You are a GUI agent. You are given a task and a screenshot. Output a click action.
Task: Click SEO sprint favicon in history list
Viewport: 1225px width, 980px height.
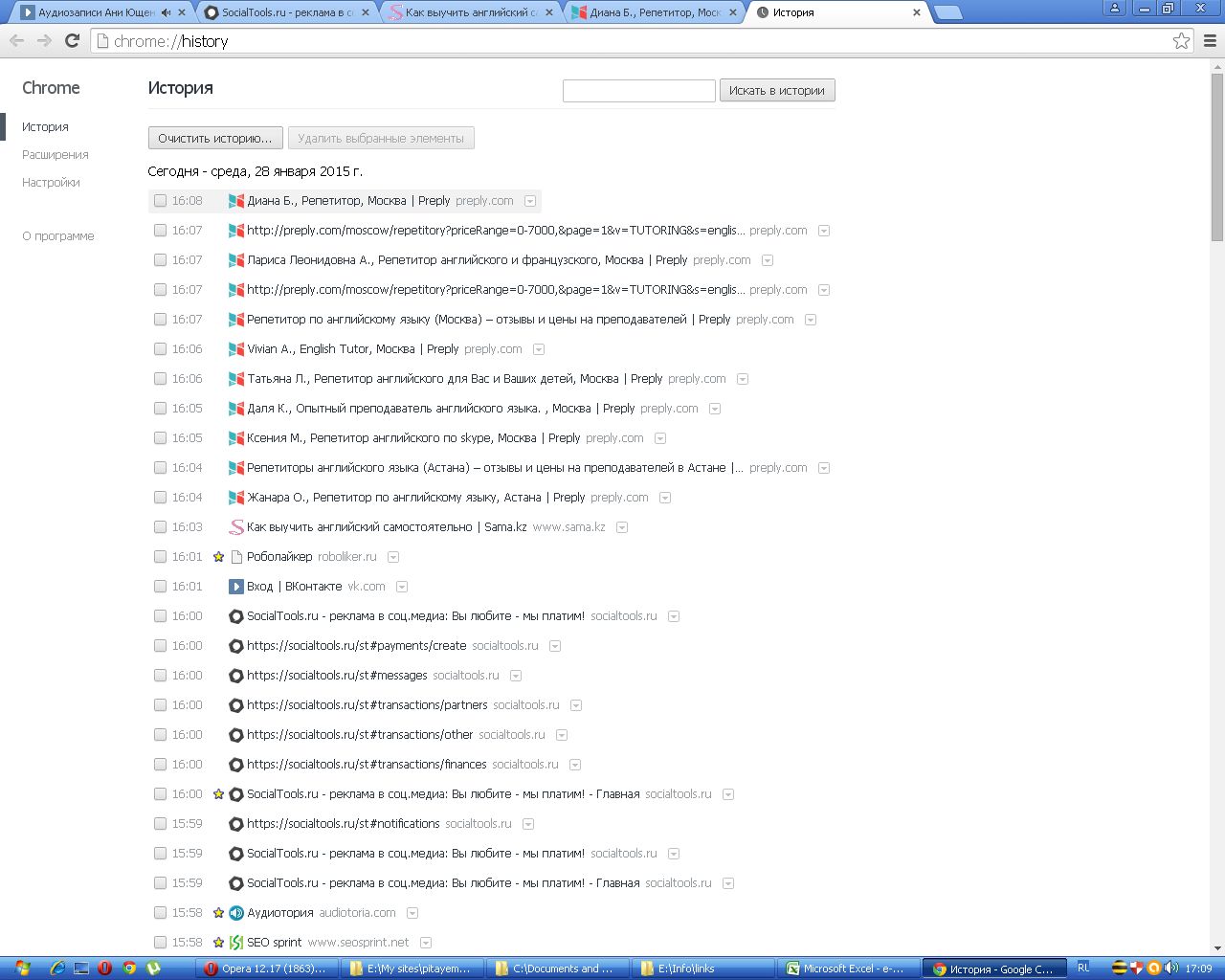235,943
